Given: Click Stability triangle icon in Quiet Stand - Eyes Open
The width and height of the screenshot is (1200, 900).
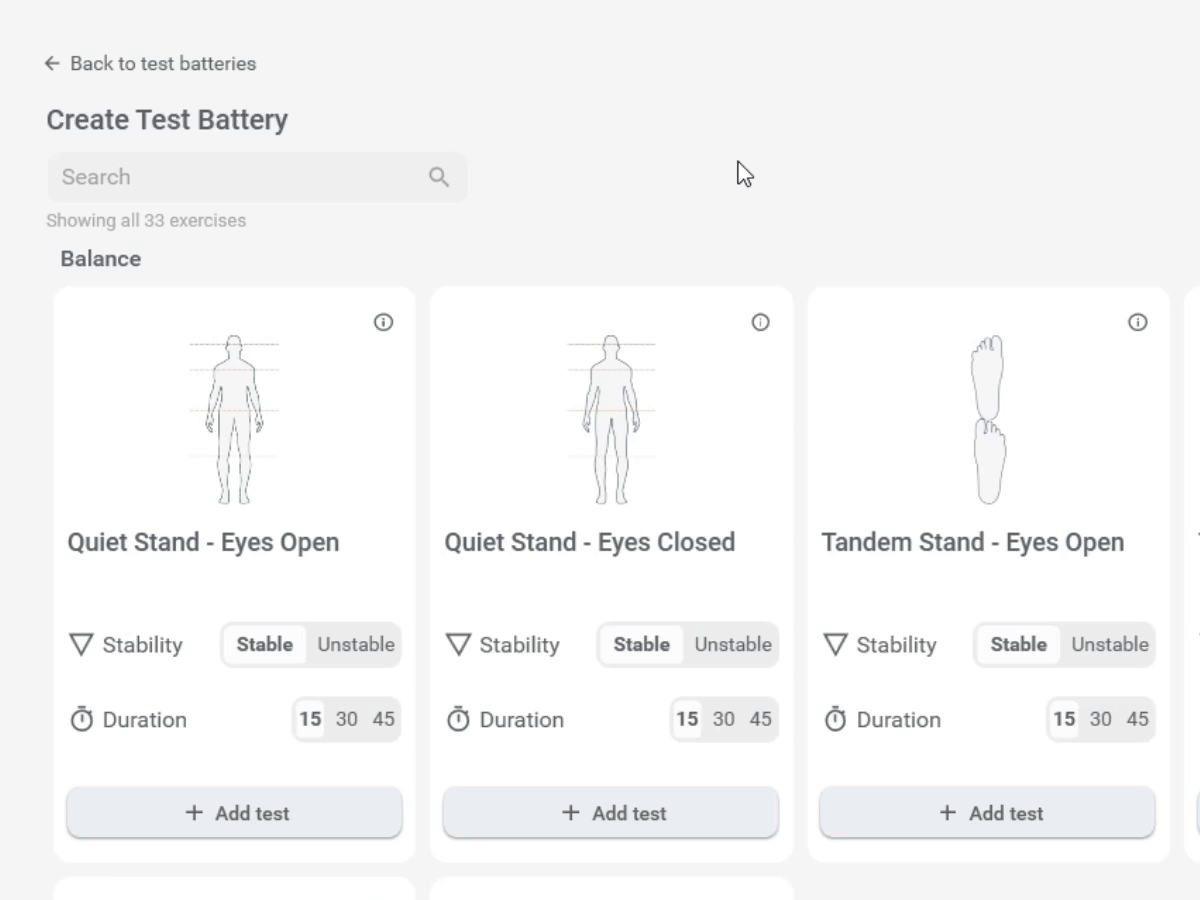Looking at the screenshot, I should (x=81, y=644).
